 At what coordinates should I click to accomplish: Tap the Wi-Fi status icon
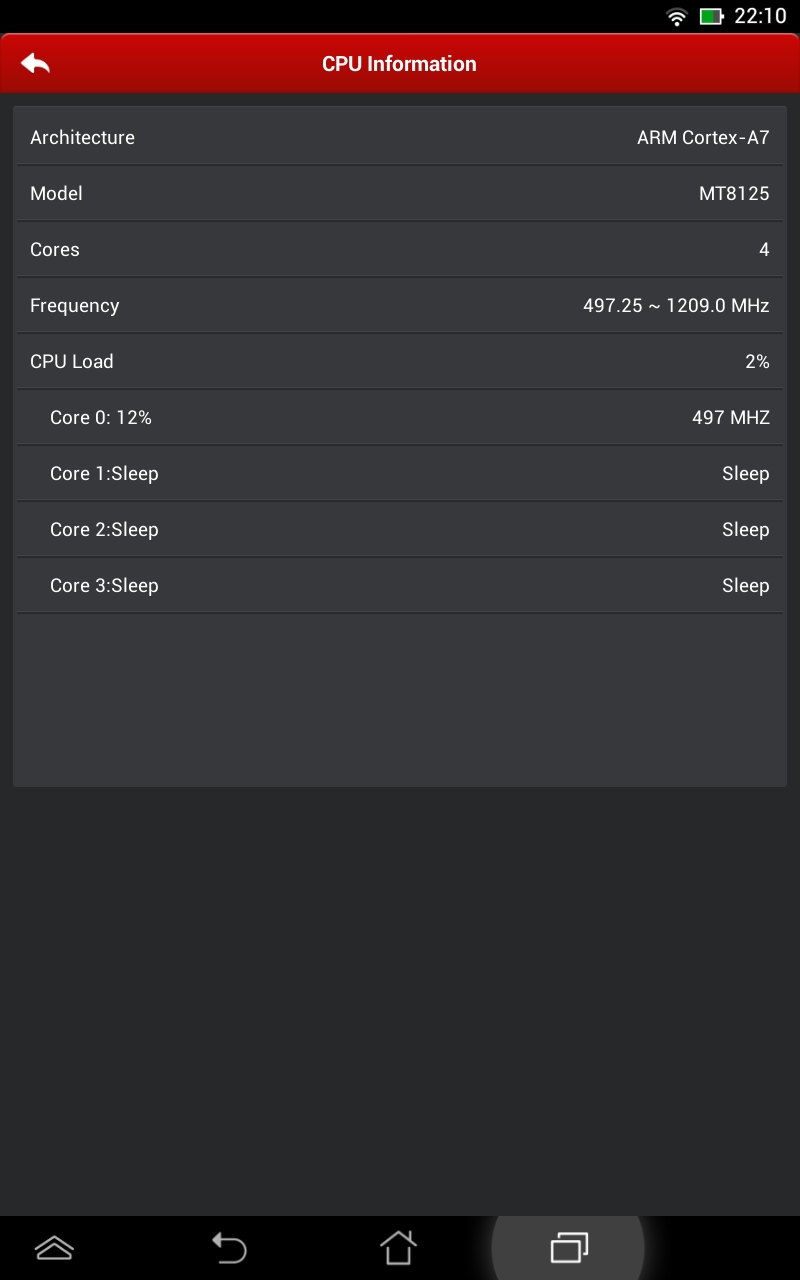tap(677, 16)
